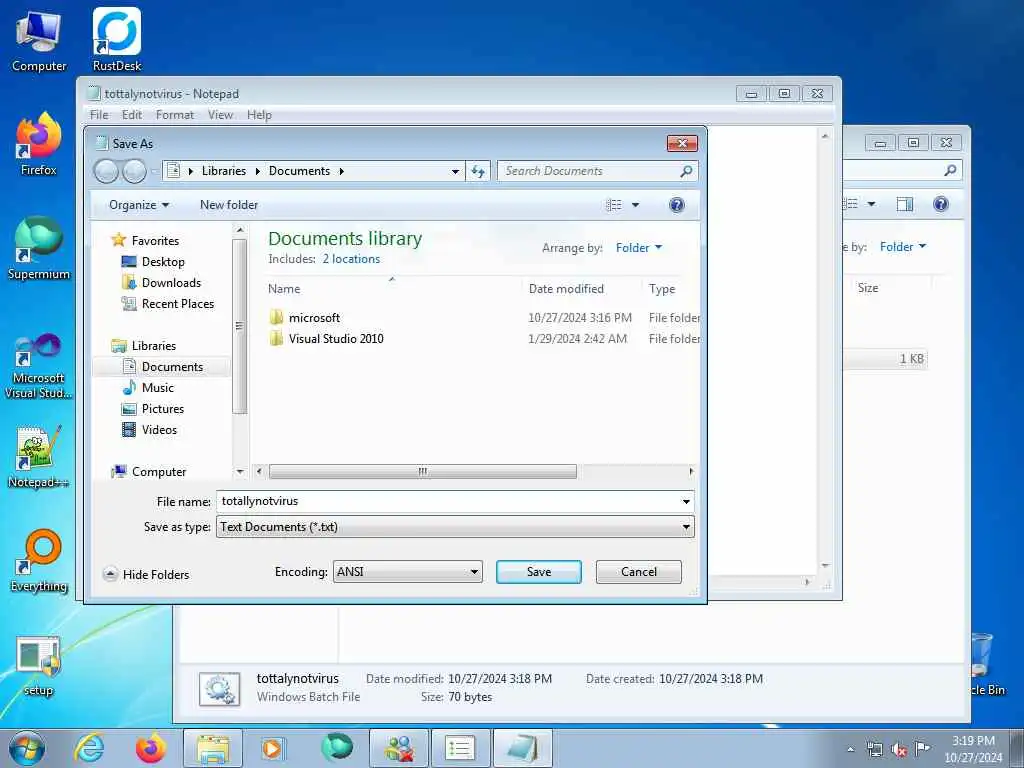Select the setup desktop icon
Screen dimensions: 1024x768
pyautogui.click(x=39, y=666)
